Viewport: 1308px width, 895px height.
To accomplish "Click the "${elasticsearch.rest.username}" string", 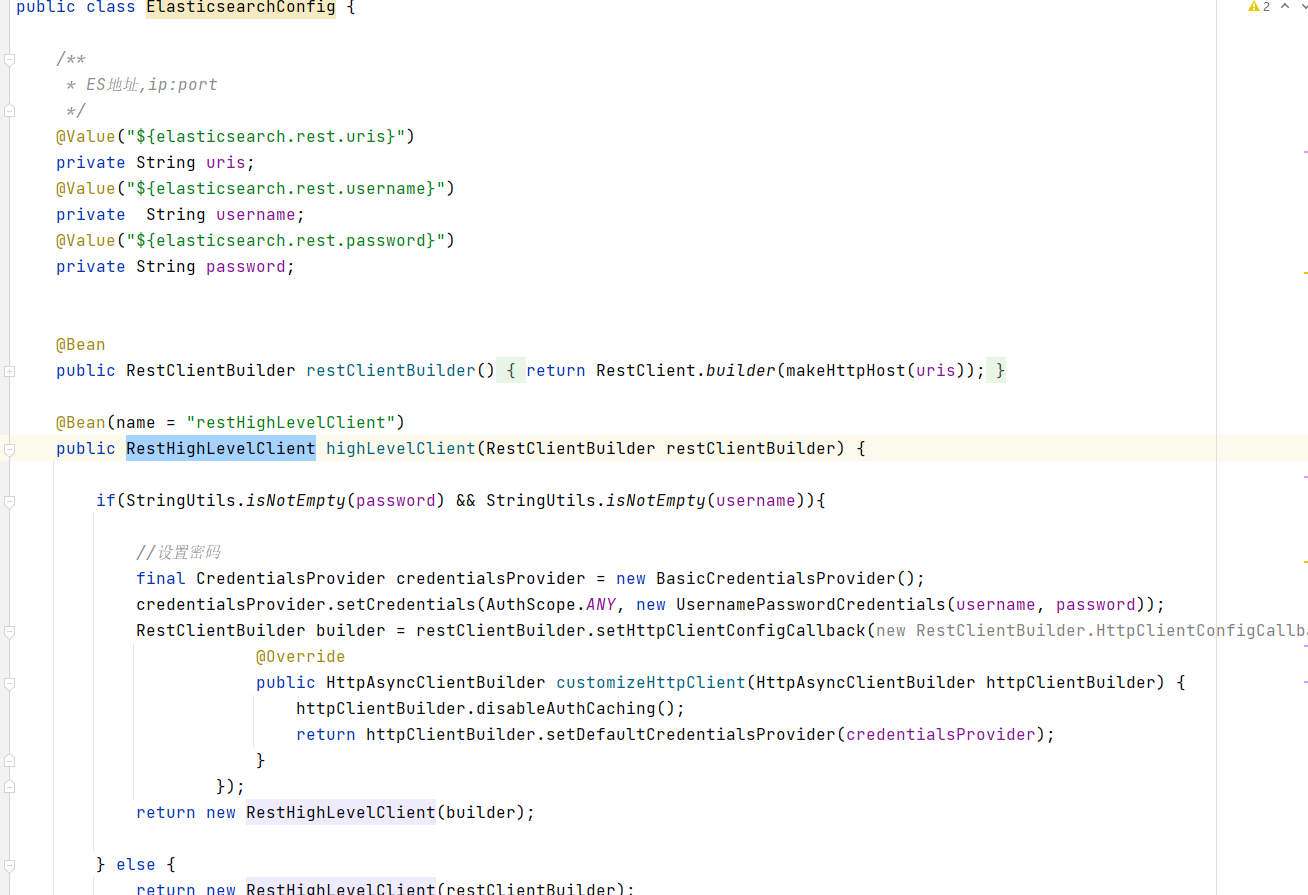I will coord(285,188).
